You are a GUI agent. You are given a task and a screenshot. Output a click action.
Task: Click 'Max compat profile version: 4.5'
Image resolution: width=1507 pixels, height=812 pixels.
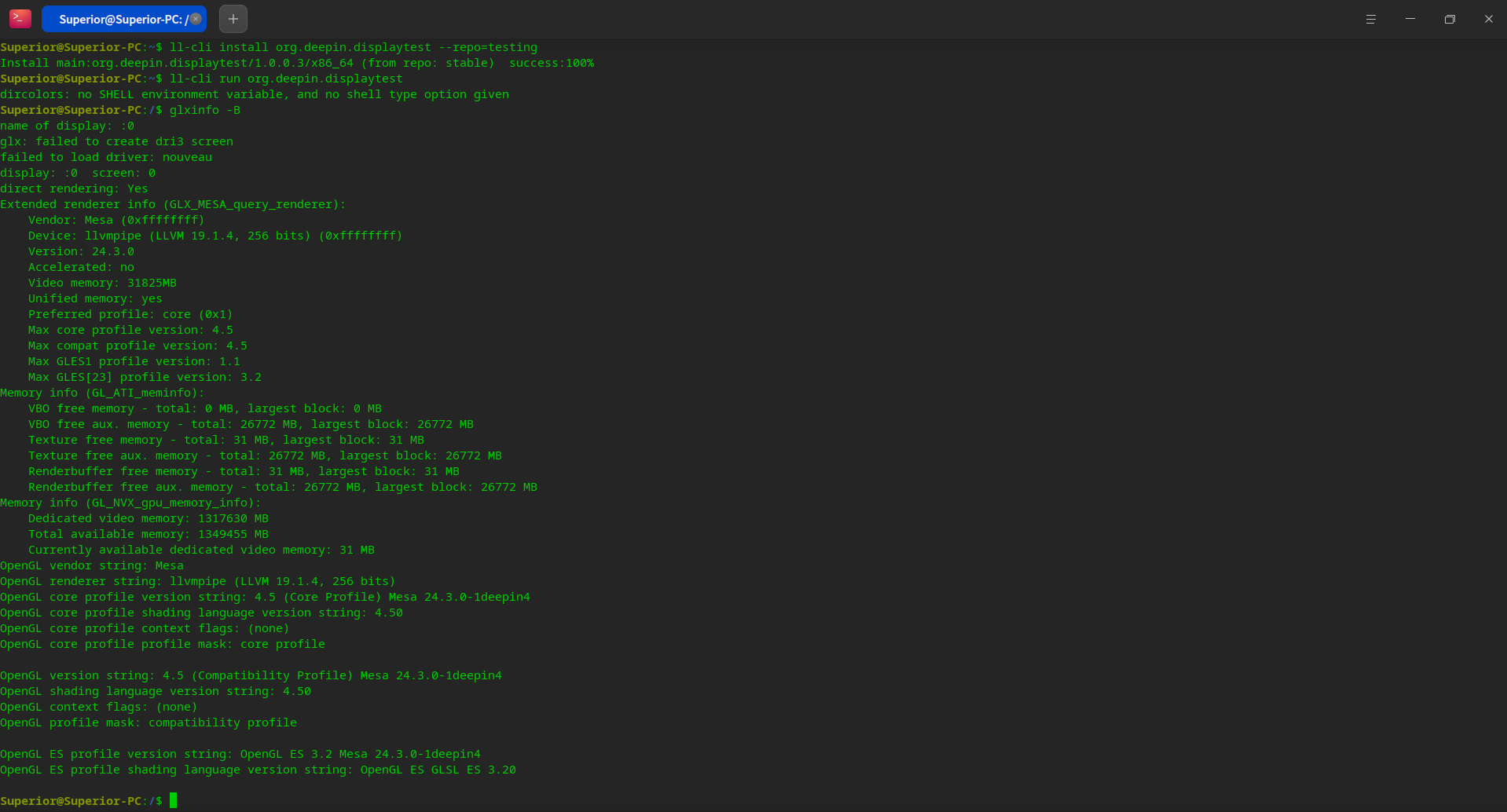[137, 346]
